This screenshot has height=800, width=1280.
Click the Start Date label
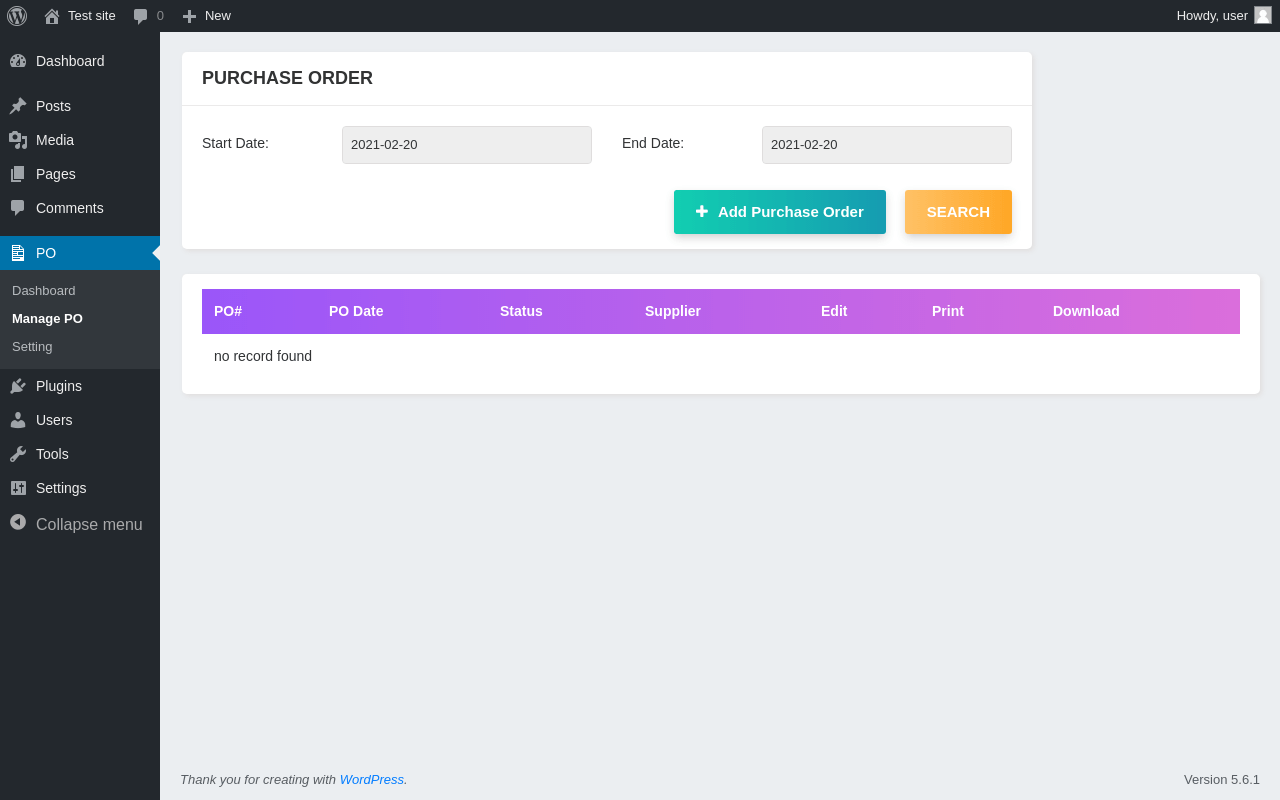[235, 143]
